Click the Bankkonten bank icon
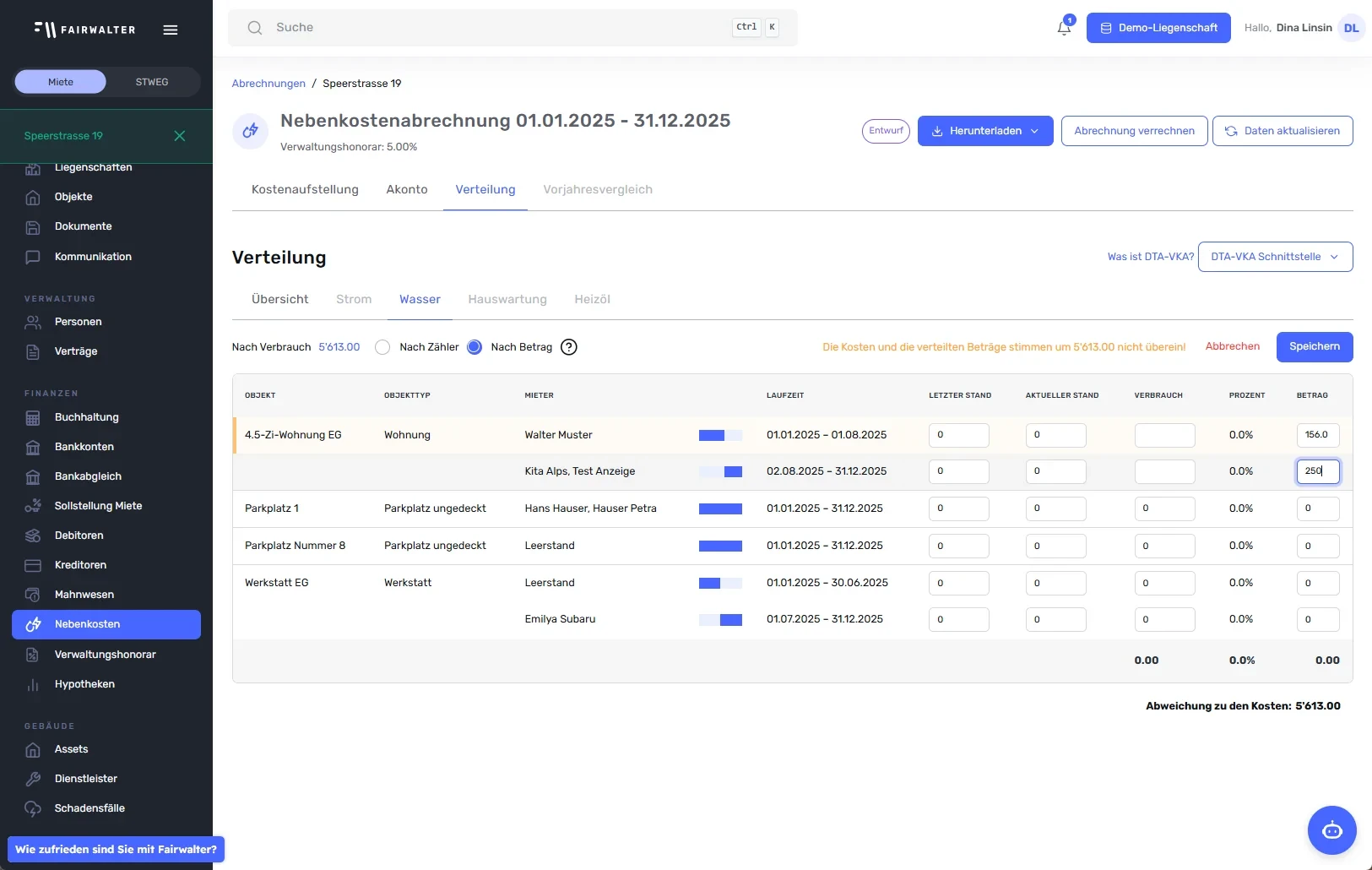The height and width of the screenshot is (870, 1372). pos(33,448)
